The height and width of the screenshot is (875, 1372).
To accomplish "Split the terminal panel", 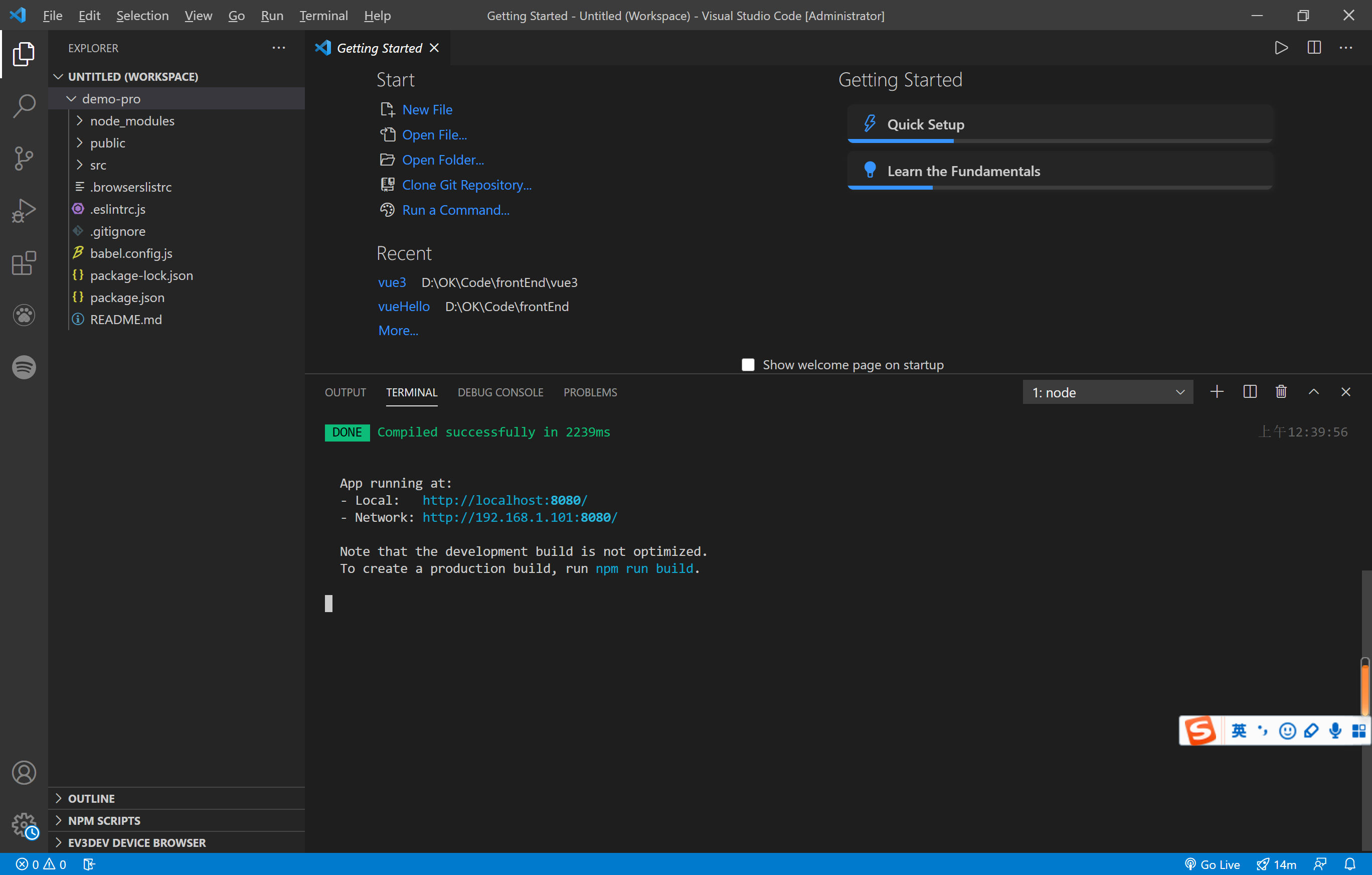I will [1250, 392].
